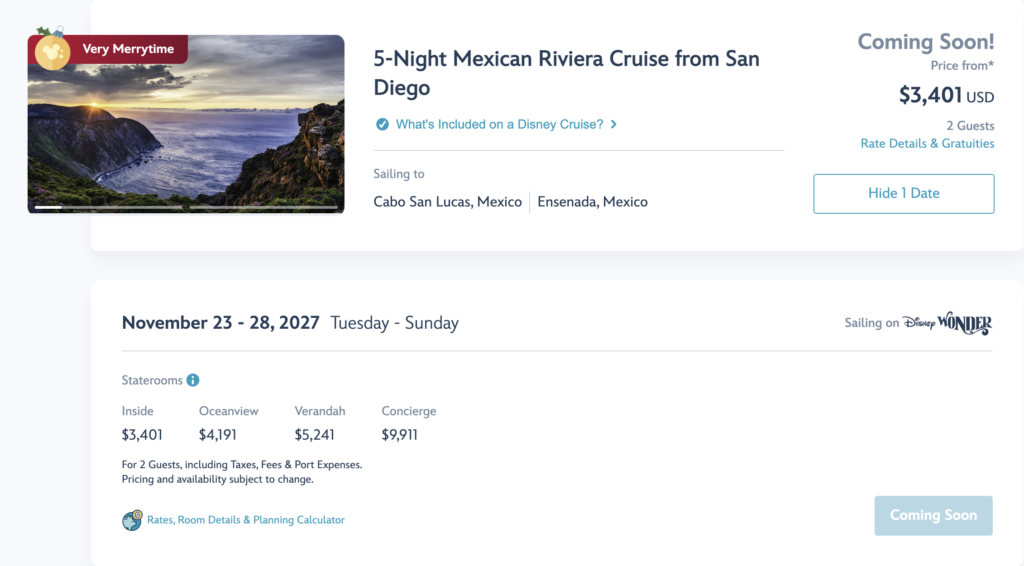Image resolution: width=1024 pixels, height=566 pixels.
Task: Click the globe planning calculator icon
Action: [x=132, y=520]
